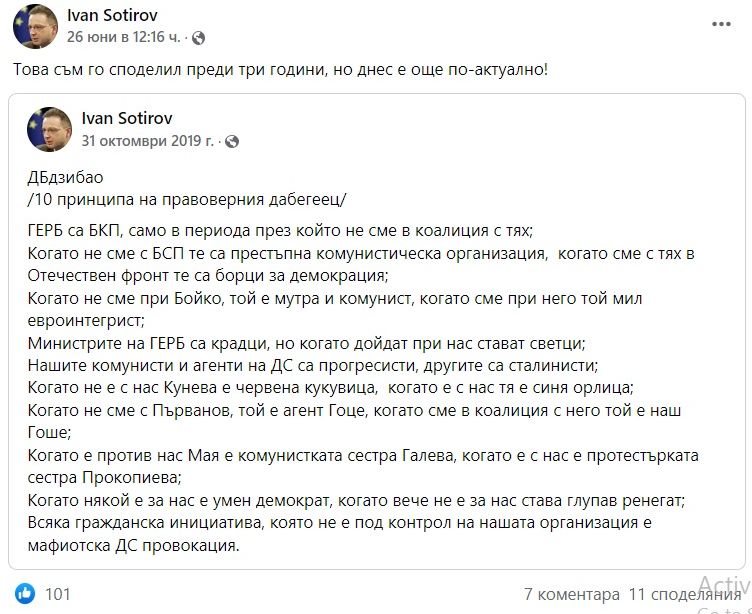Show who reacted via the 101 count
The width and height of the screenshot is (752, 614).
(58, 594)
